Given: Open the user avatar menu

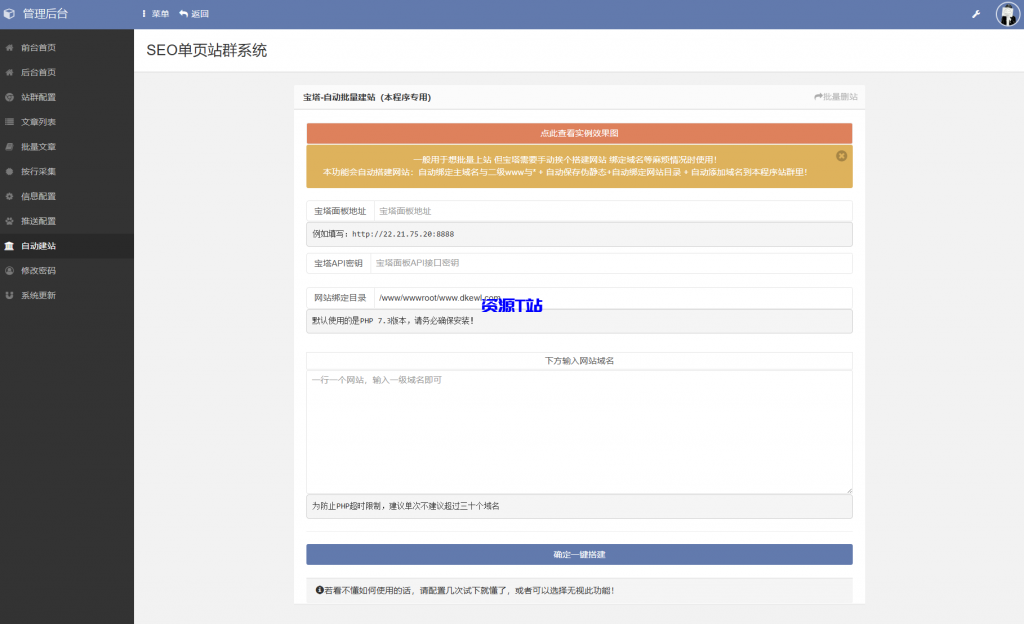Looking at the screenshot, I should 1008,14.
